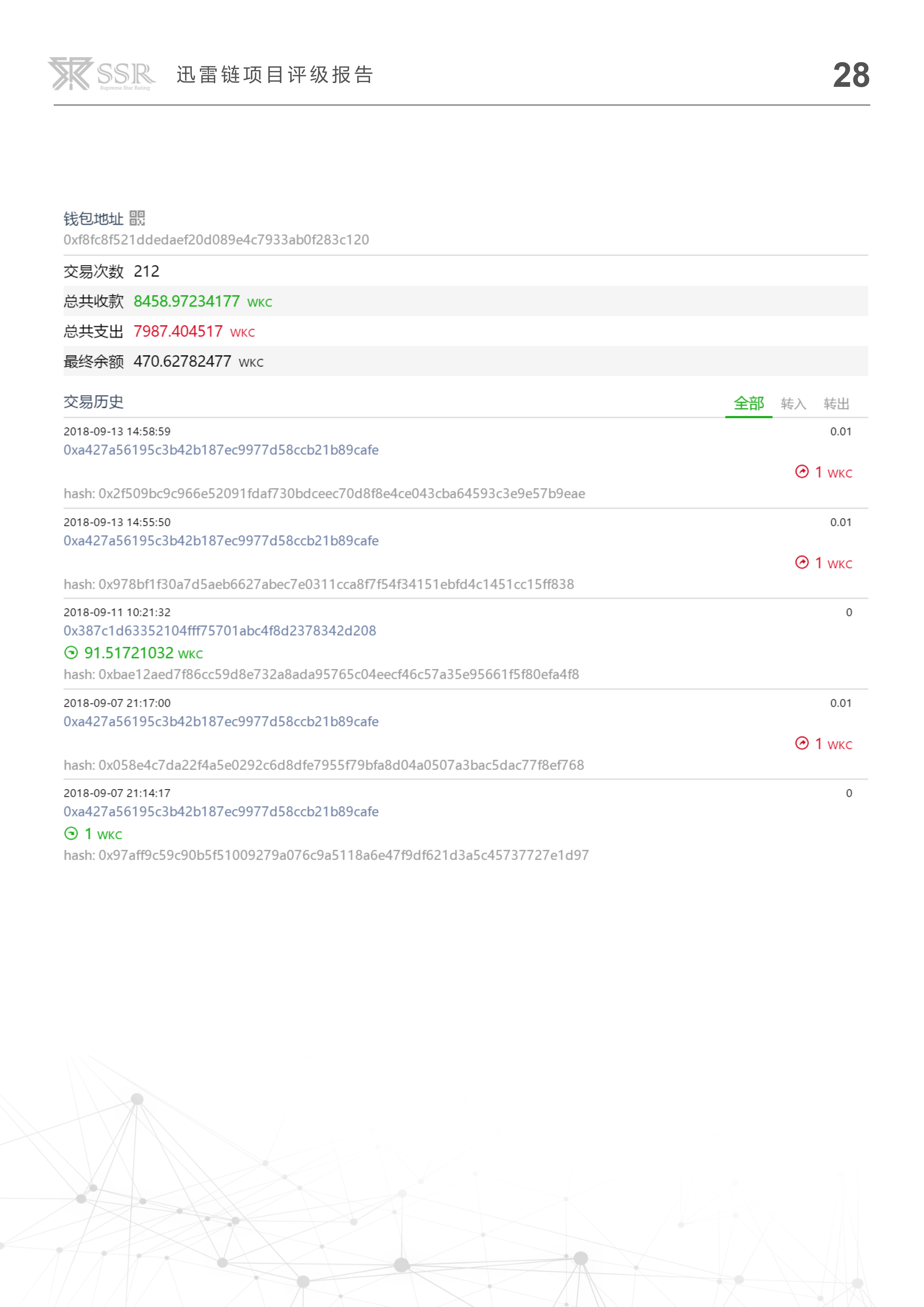Open the address link under 2018-09-07 21:14:17

[x=221, y=811]
